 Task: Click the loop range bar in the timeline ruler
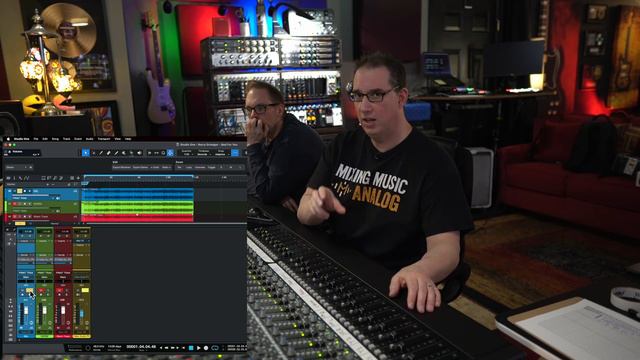pyautogui.click(x=139, y=176)
